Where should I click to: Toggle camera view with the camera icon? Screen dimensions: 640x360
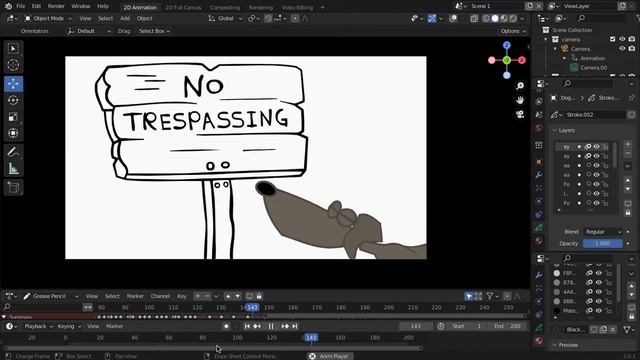coord(520,115)
